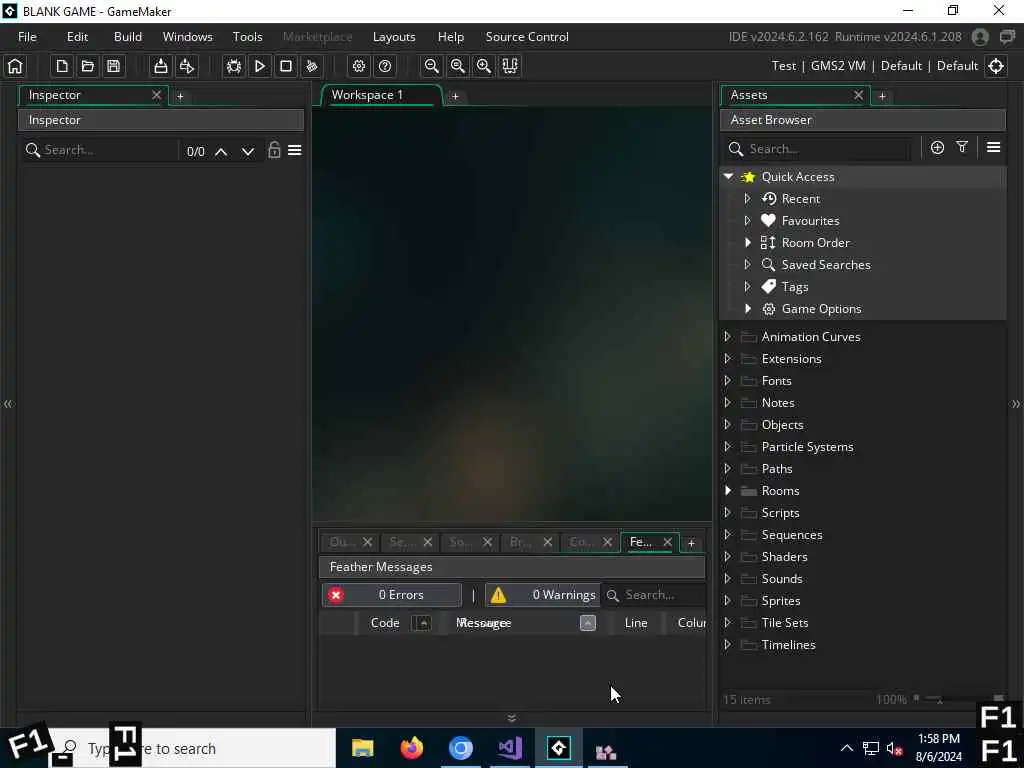Open Inspector hamburger menu

point(295,151)
